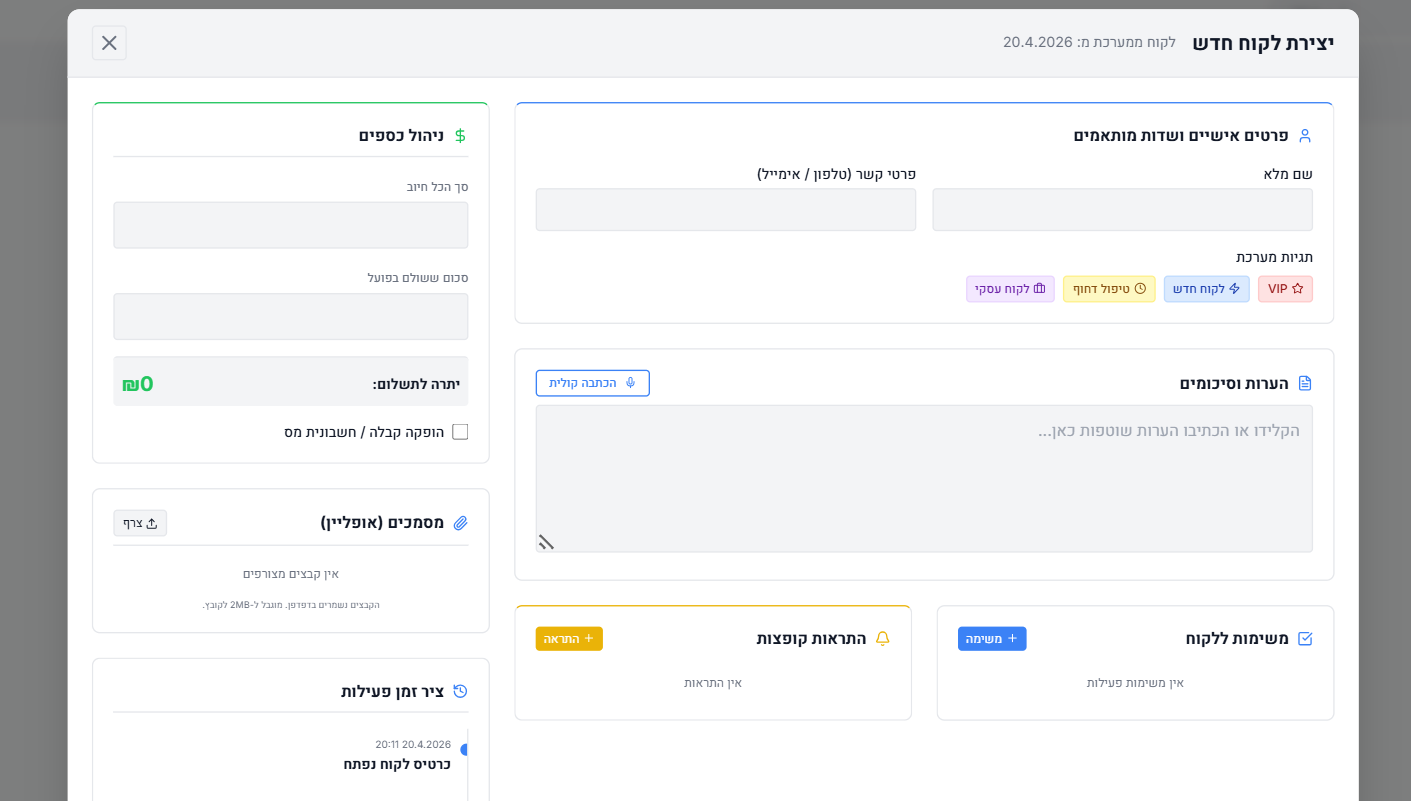Click the person icon beside personal details heading
Viewport: 1411px width, 801px height.
(1304, 136)
